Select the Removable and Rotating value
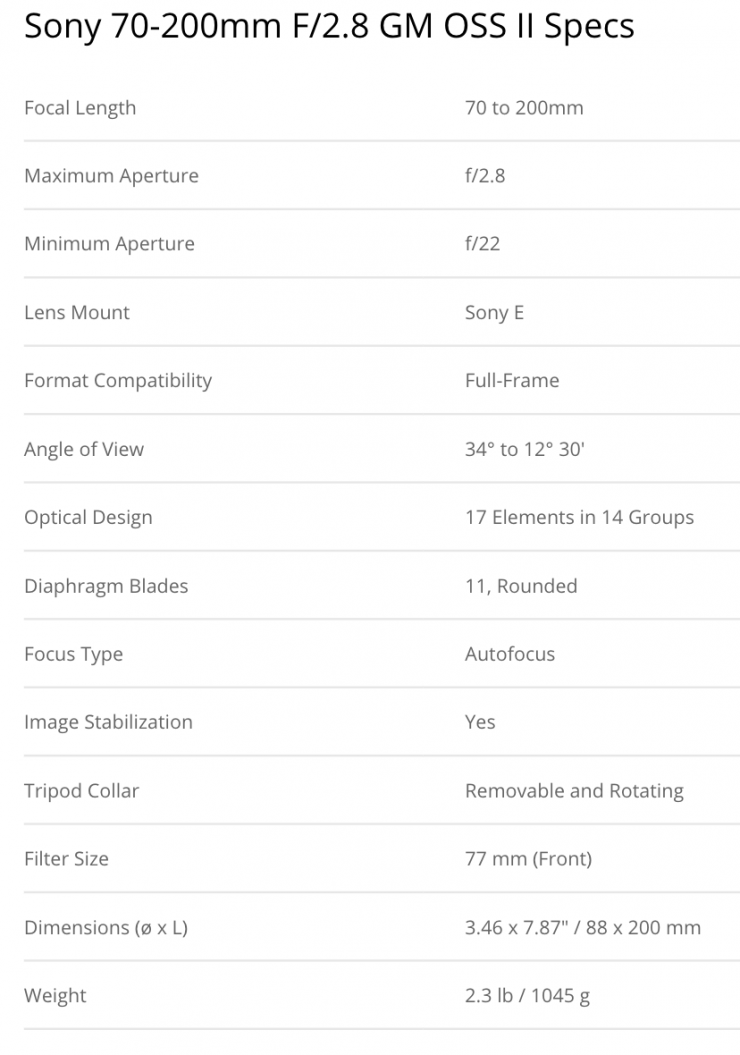740x1055 pixels. pyautogui.click(x=574, y=791)
